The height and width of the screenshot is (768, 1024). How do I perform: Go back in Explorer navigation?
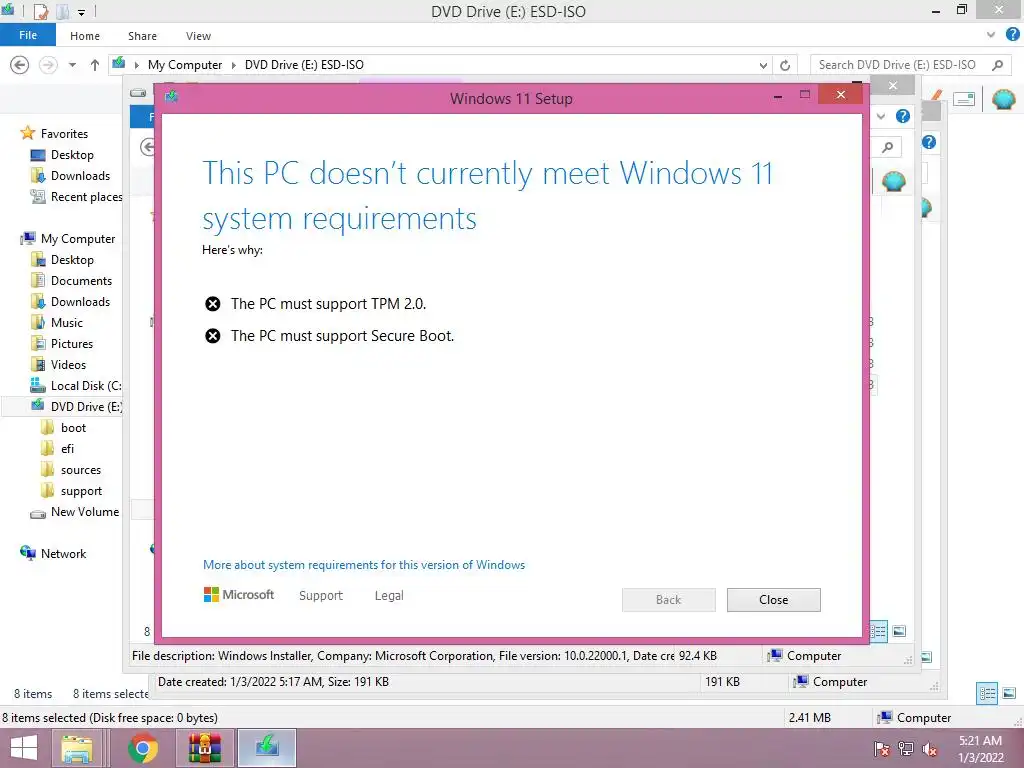20,65
